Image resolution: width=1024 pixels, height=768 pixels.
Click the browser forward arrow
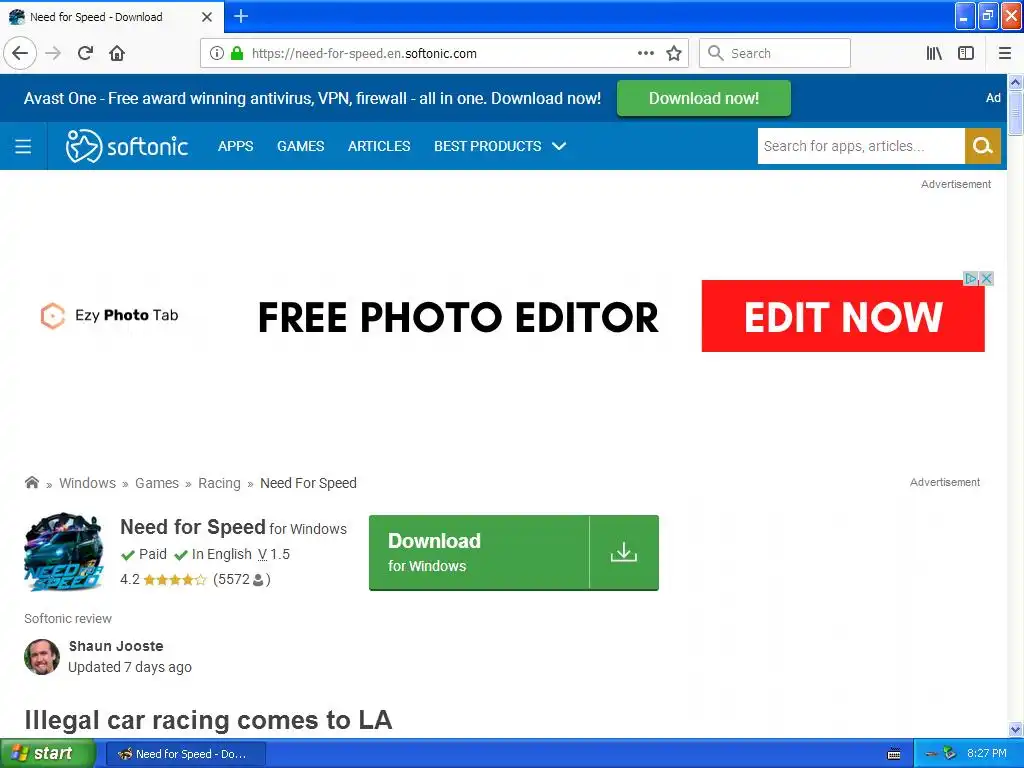click(x=53, y=53)
